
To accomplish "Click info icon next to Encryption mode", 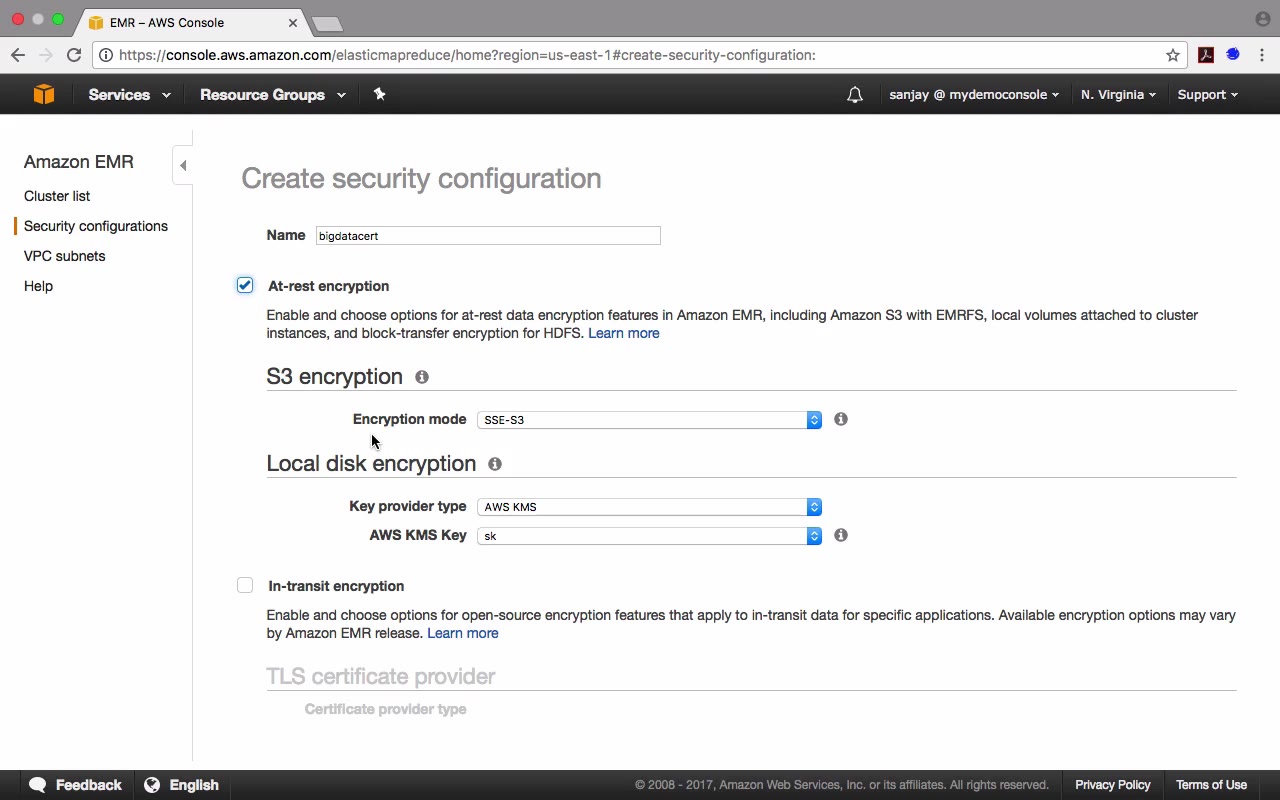I will tap(841, 419).
